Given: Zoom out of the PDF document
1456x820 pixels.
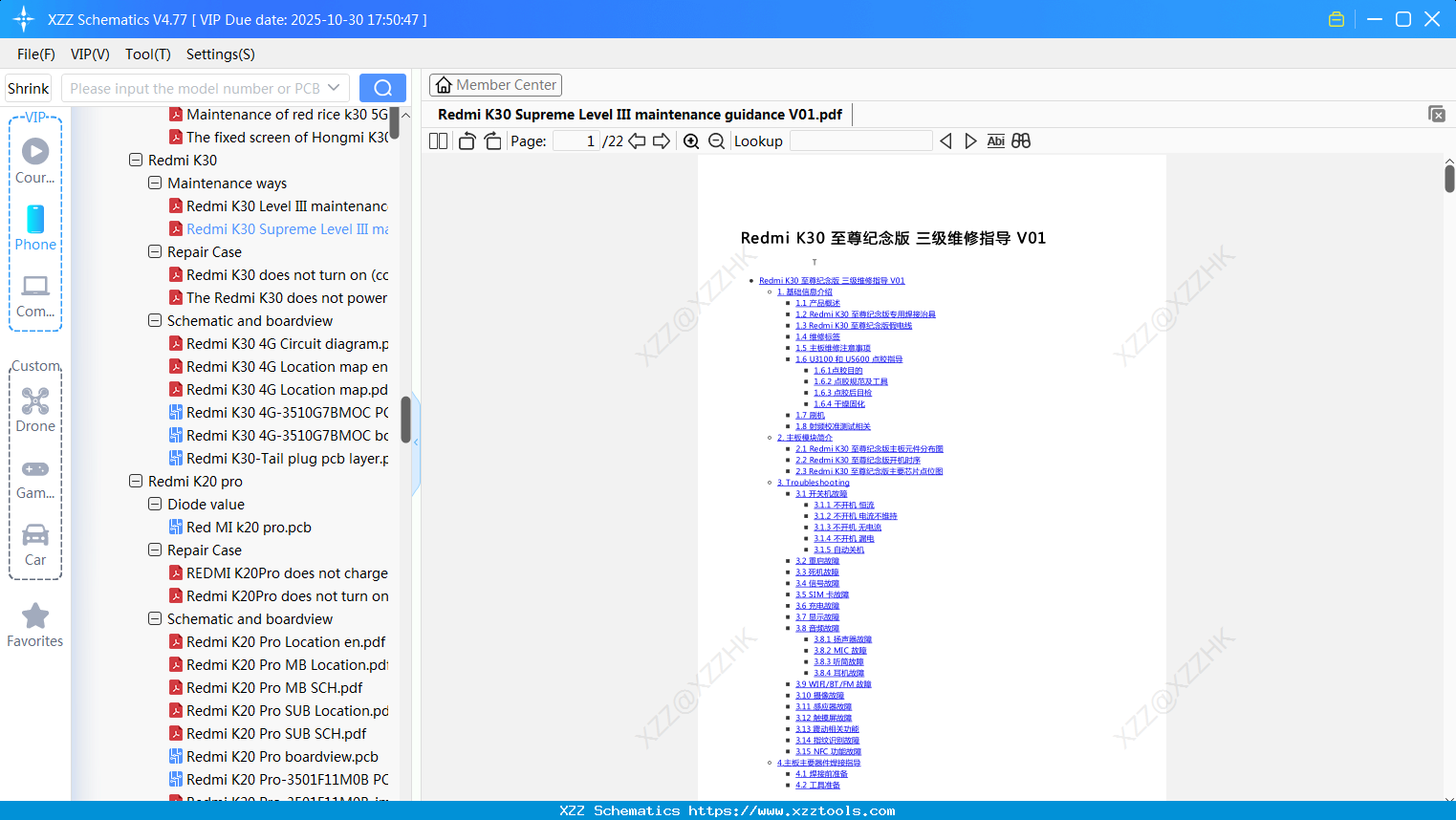Looking at the screenshot, I should (715, 140).
